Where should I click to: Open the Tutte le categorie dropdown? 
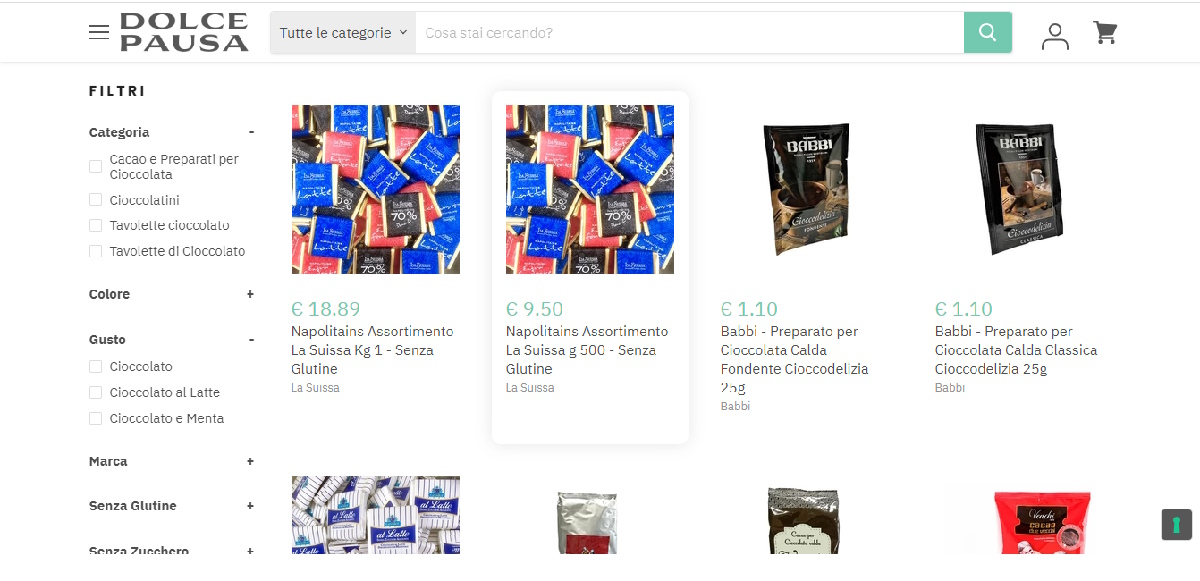[343, 32]
